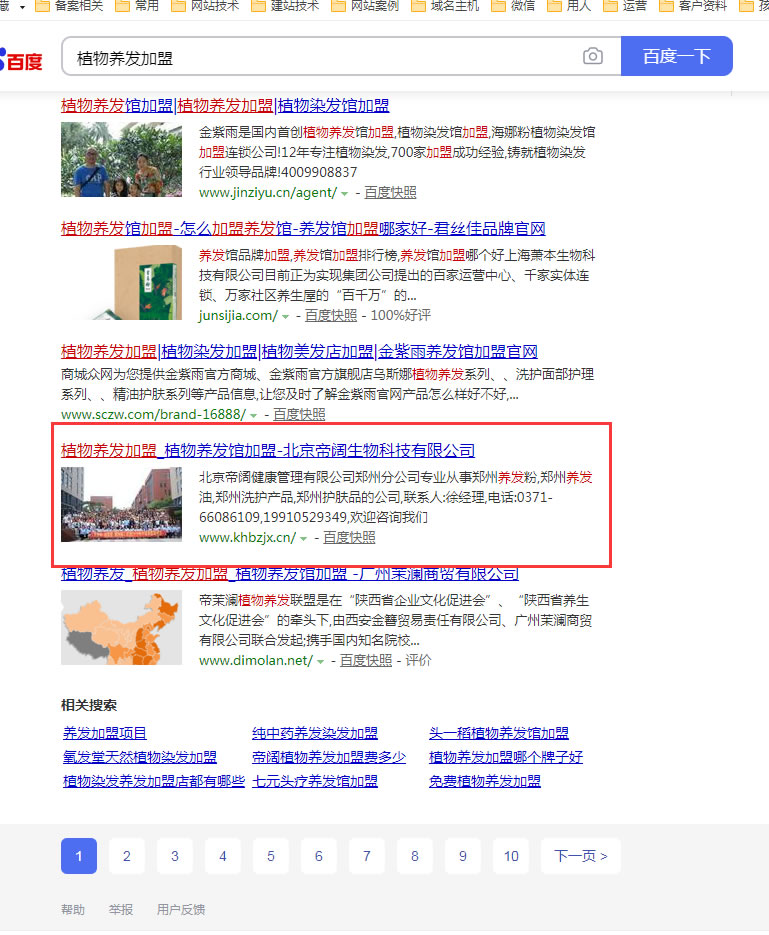Open 北京帝阔生物科技有限公司 result title link
The image size is (769, 935).
pos(268,450)
